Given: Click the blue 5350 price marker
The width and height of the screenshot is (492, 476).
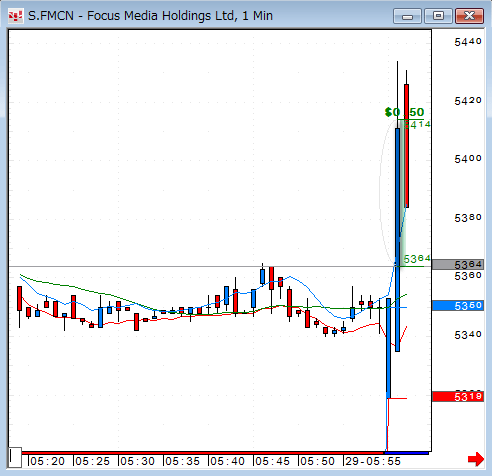Looking at the screenshot, I should (458, 305).
